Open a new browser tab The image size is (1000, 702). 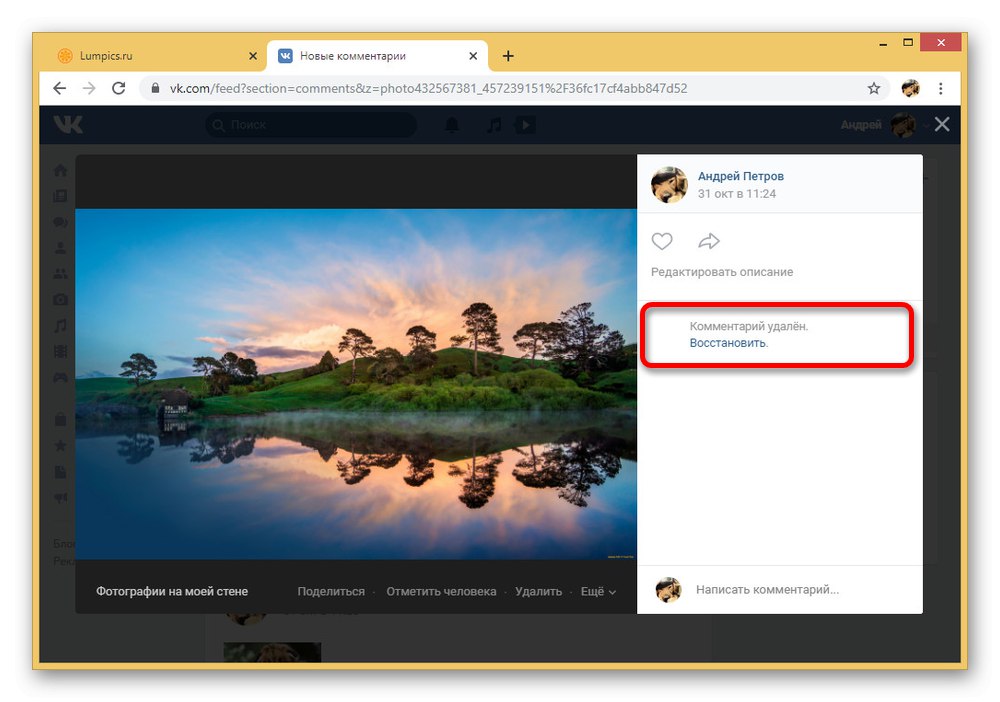point(508,56)
